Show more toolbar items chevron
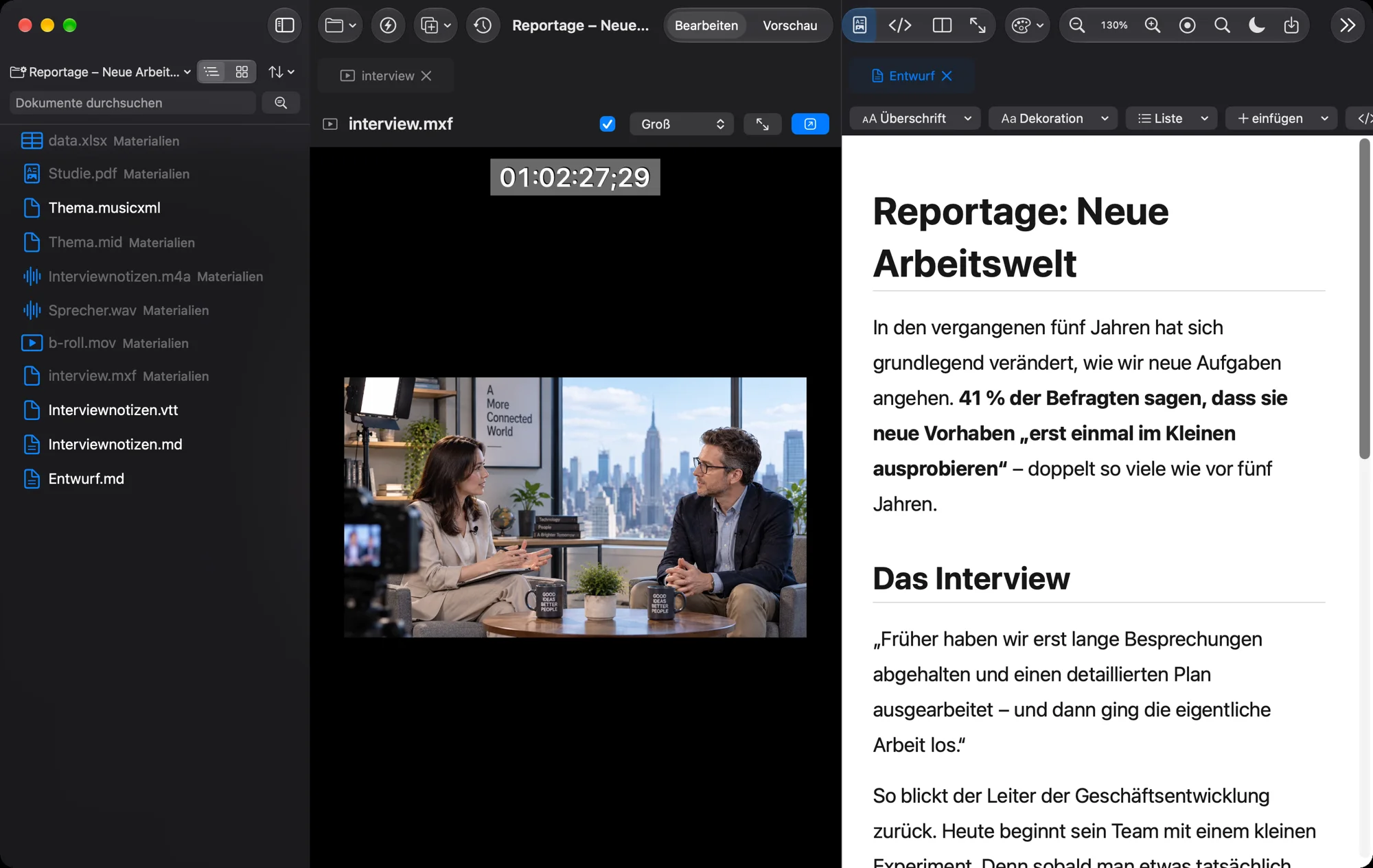This screenshot has height=868, width=1373. 1348,25
